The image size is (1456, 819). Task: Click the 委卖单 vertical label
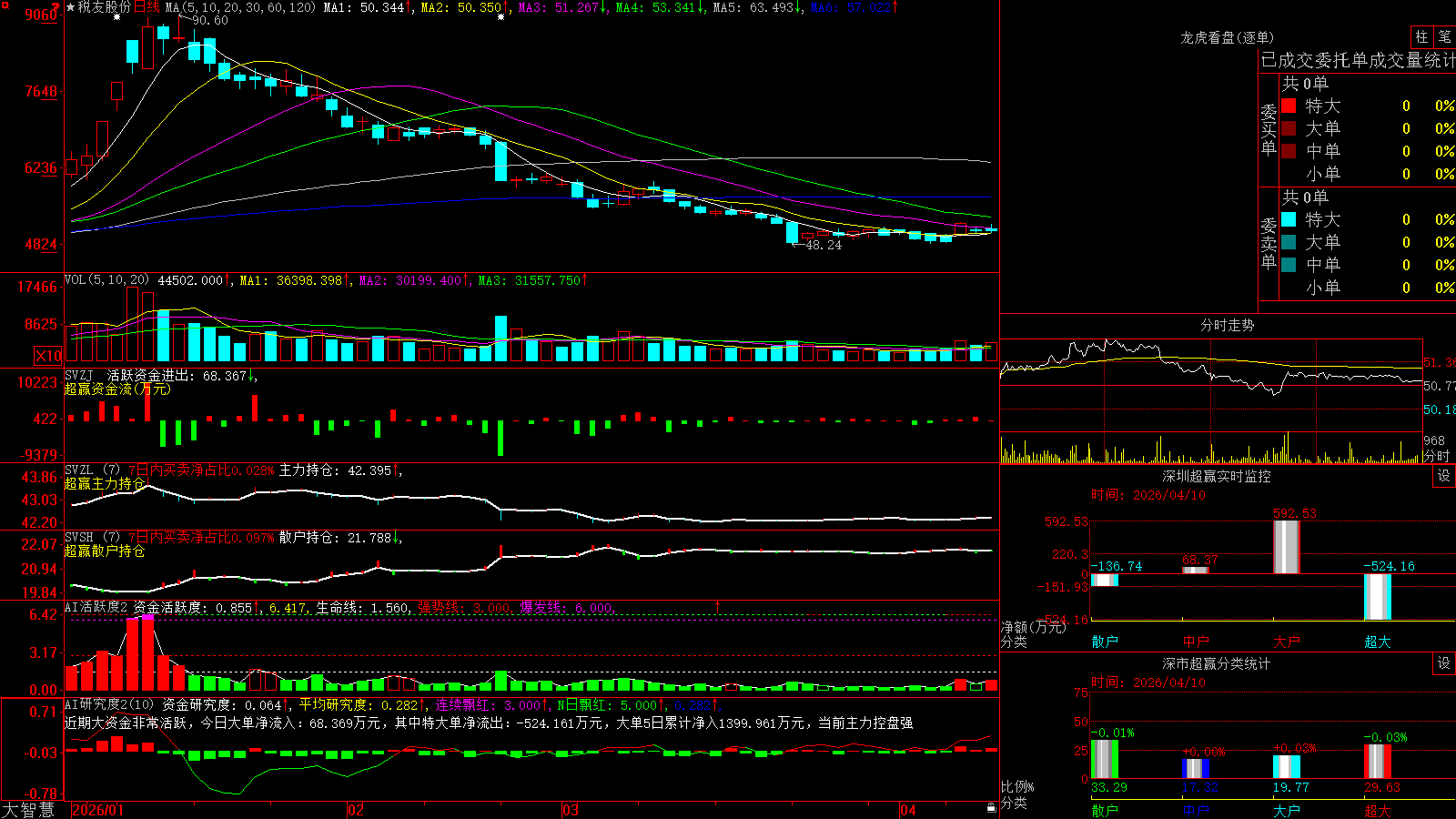click(1269, 243)
